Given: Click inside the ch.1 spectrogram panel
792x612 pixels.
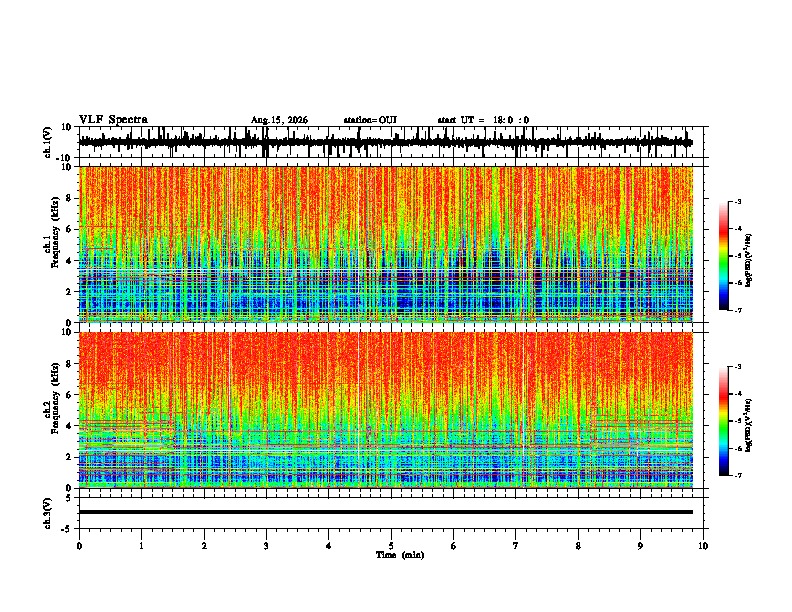Looking at the screenshot, I should 386,244.
